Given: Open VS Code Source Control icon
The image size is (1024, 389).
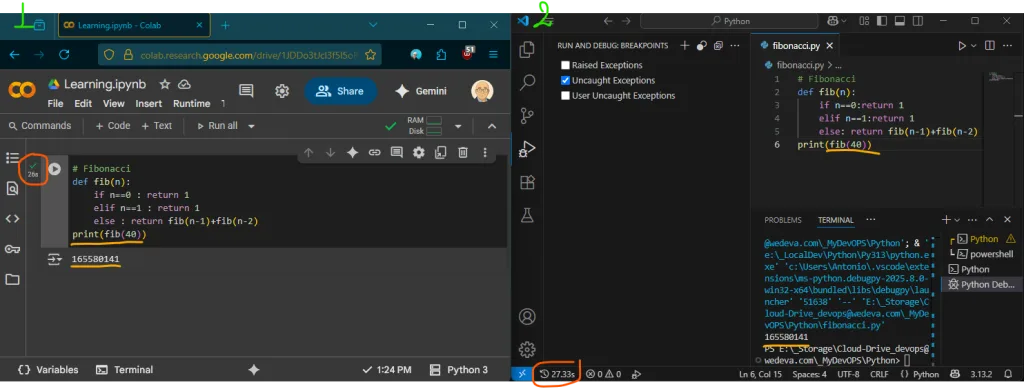Looking at the screenshot, I should [x=527, y=116].
